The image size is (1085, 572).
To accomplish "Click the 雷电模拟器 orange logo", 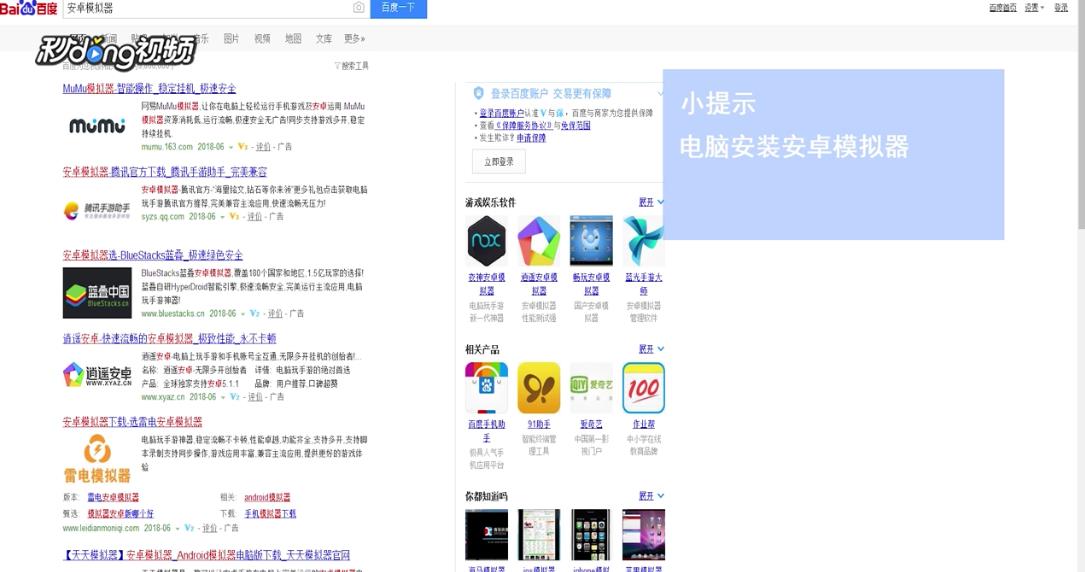I will coord(98,459).
